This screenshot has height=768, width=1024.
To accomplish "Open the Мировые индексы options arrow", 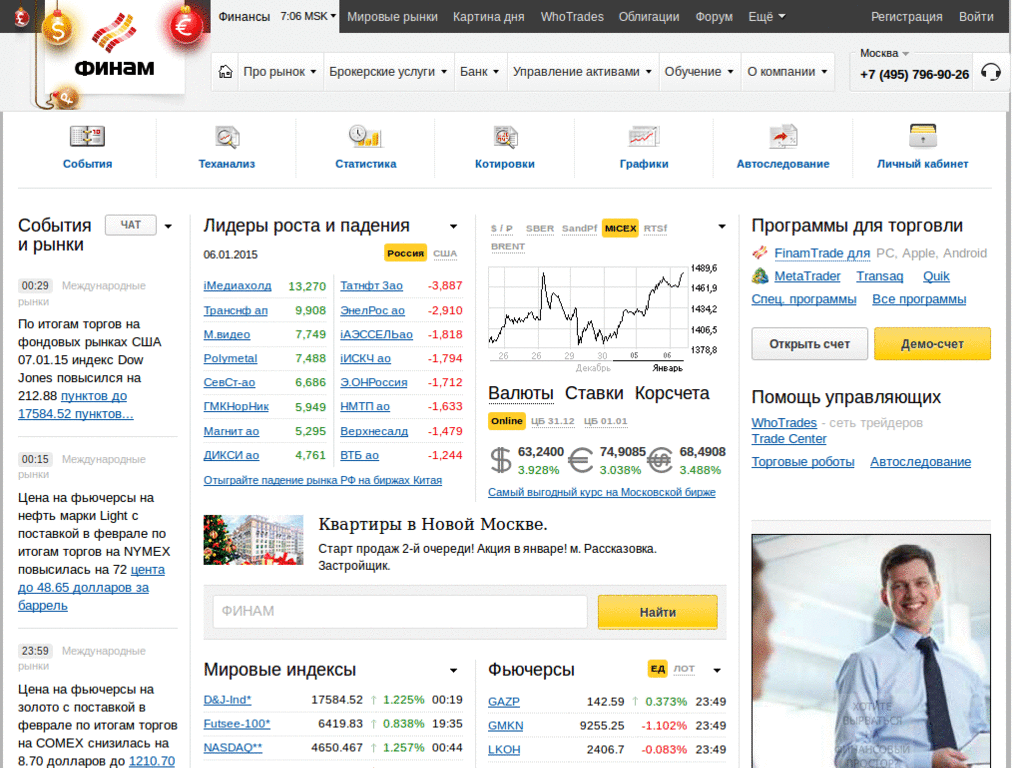I will 453,671.
